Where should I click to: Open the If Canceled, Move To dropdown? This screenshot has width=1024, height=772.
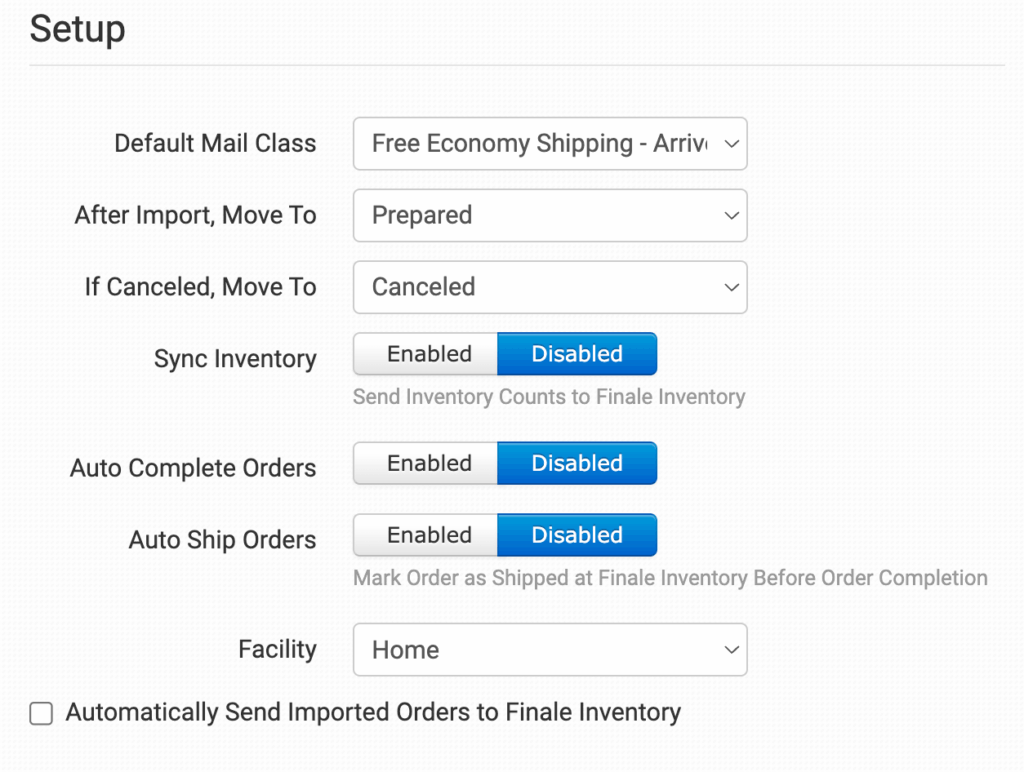point(549,287)
